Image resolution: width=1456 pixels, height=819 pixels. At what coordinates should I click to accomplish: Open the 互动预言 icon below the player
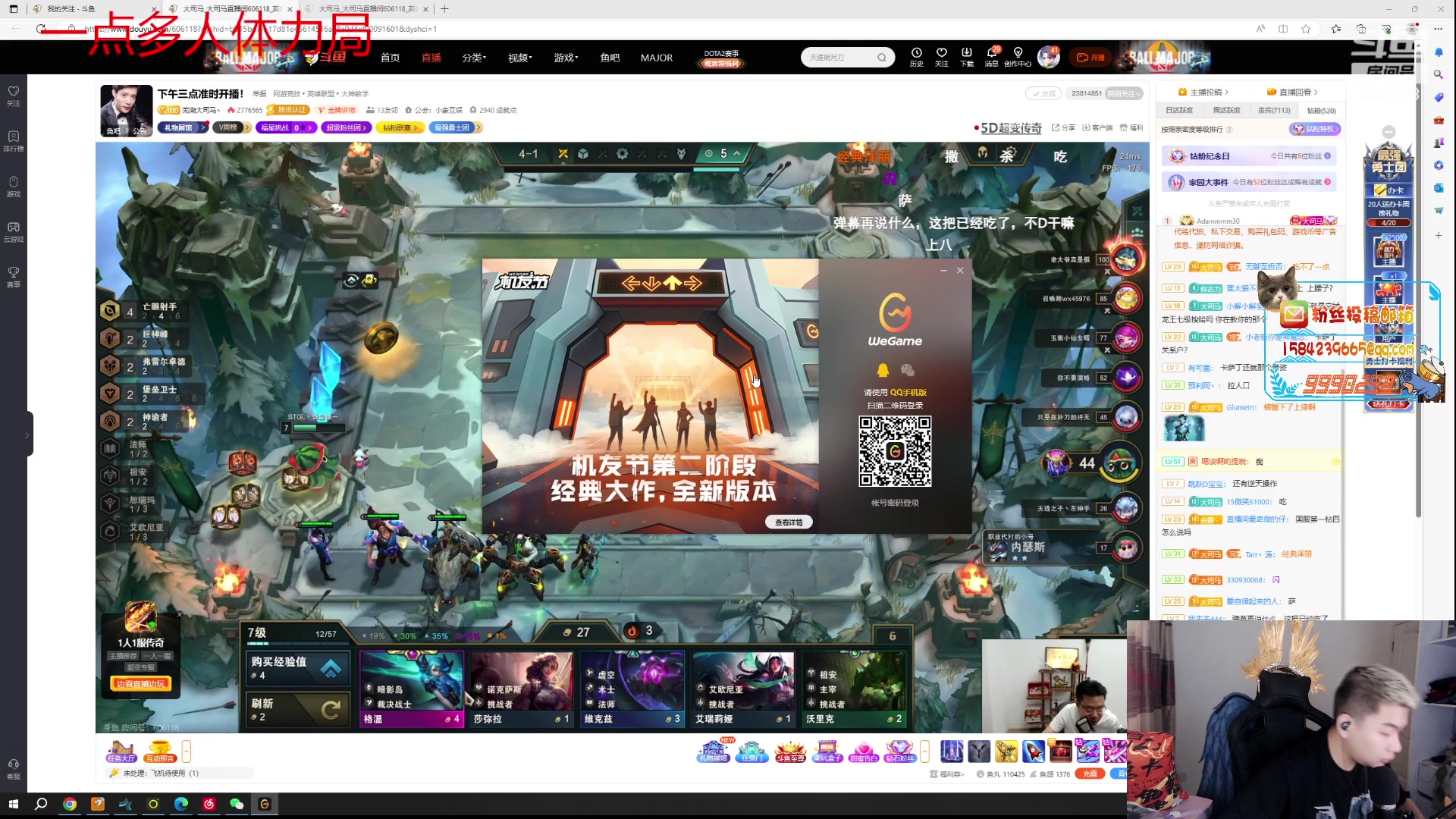tap(160, 752)
